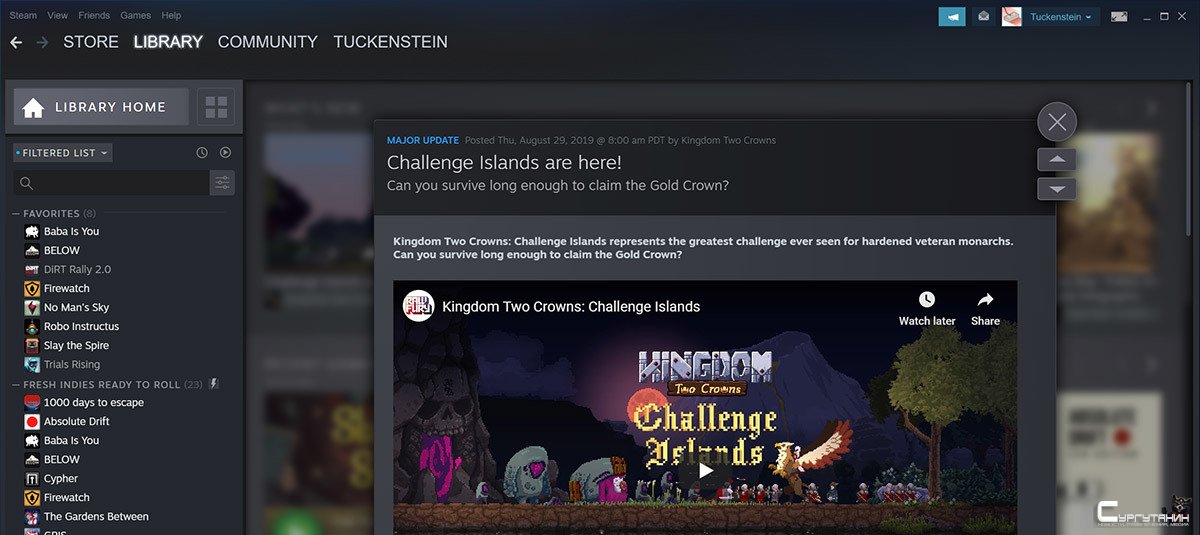Screen dimensions: 1200x535
Task: Click Watch later on the video
Action: click(x=927, y=308)
